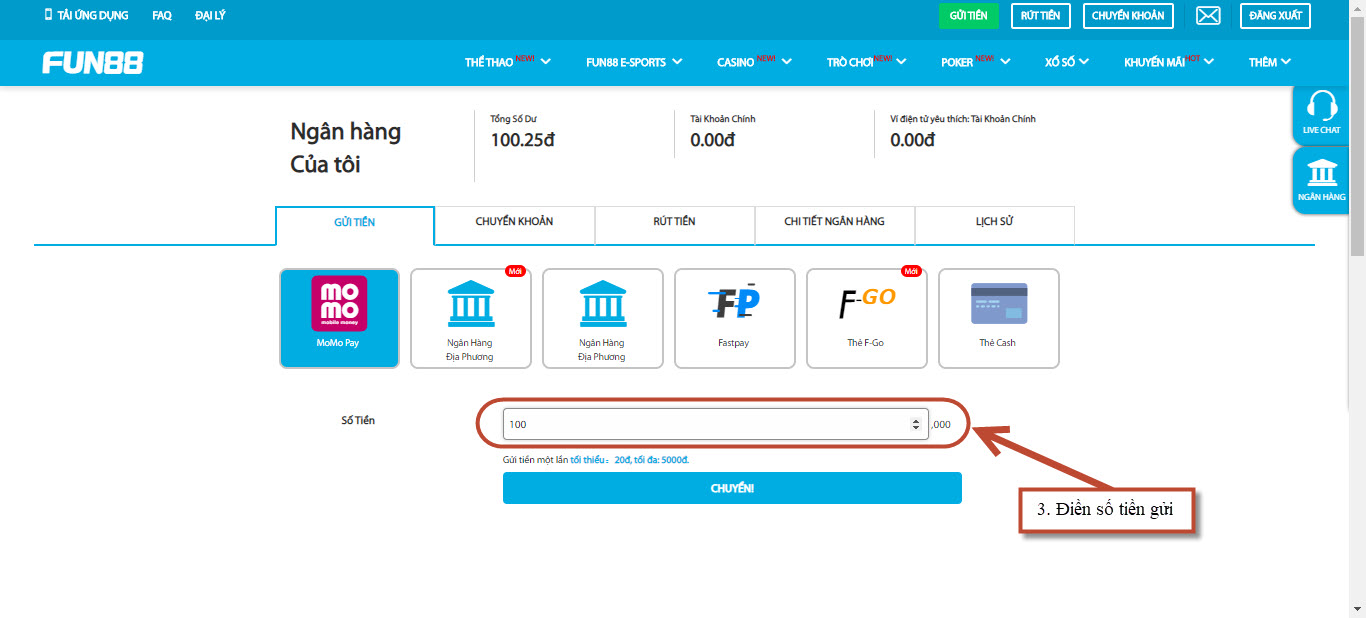The height and width of the screenshot is (618, 1366).
Task: Select Thẻ Cash payment method
Action: point(998,318)
